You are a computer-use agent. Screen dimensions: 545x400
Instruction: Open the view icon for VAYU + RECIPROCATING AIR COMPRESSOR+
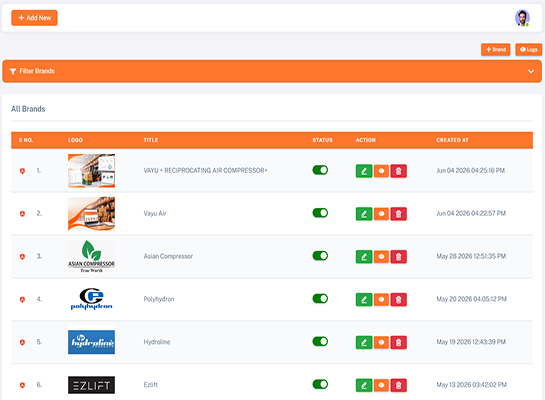[381, 171]
